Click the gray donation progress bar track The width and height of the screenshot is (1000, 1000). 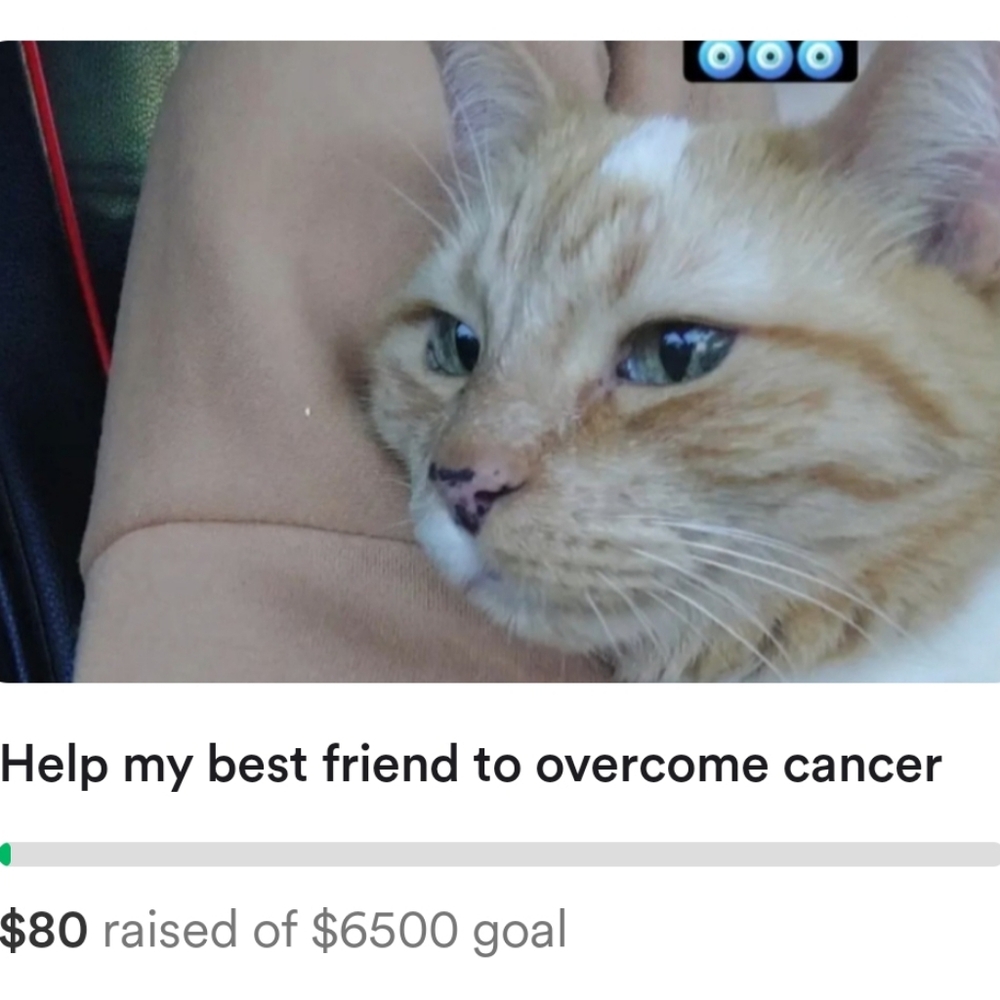click(500, 854)
